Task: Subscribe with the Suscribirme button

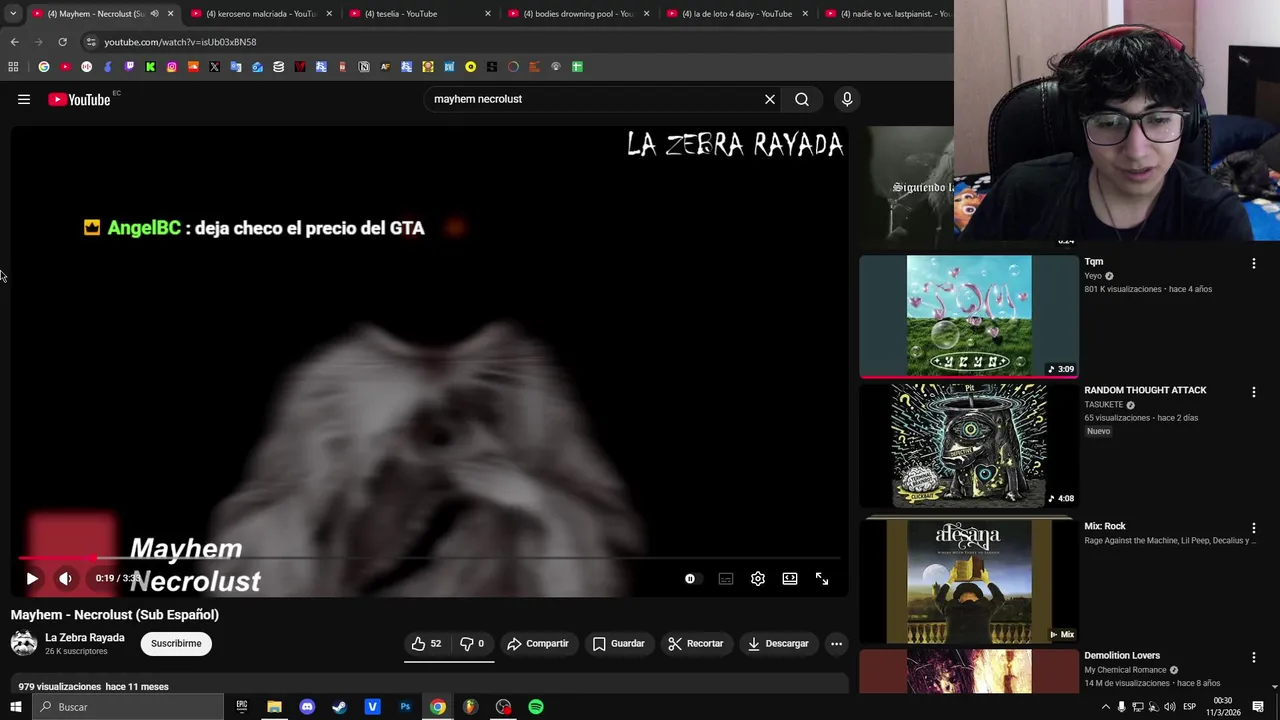Action: point(176,643)
